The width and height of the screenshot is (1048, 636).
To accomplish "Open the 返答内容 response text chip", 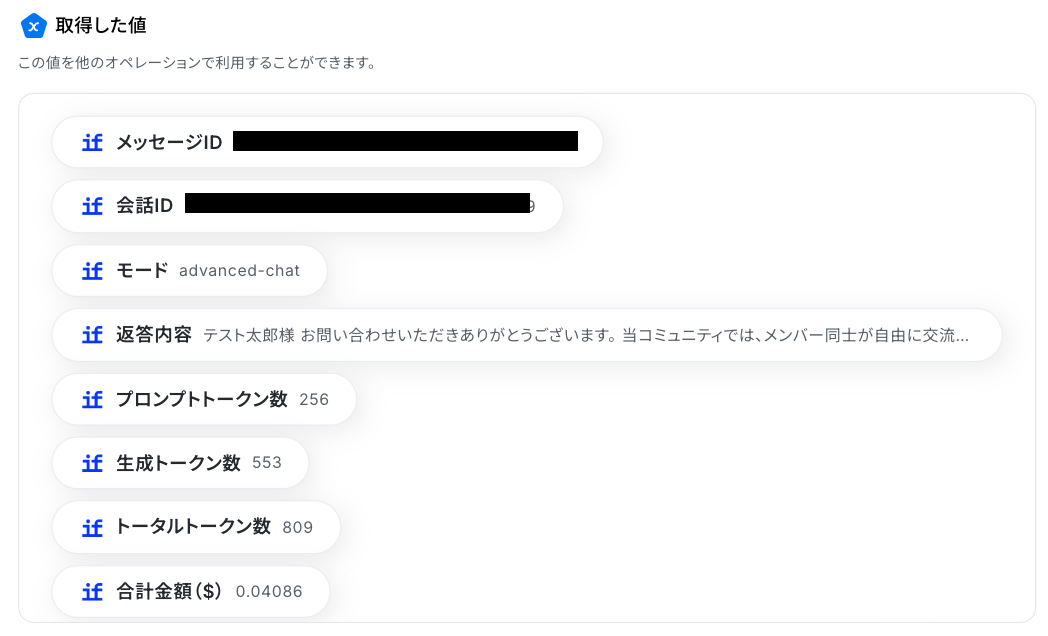I will pyautogui.click(x=527, y=335).
